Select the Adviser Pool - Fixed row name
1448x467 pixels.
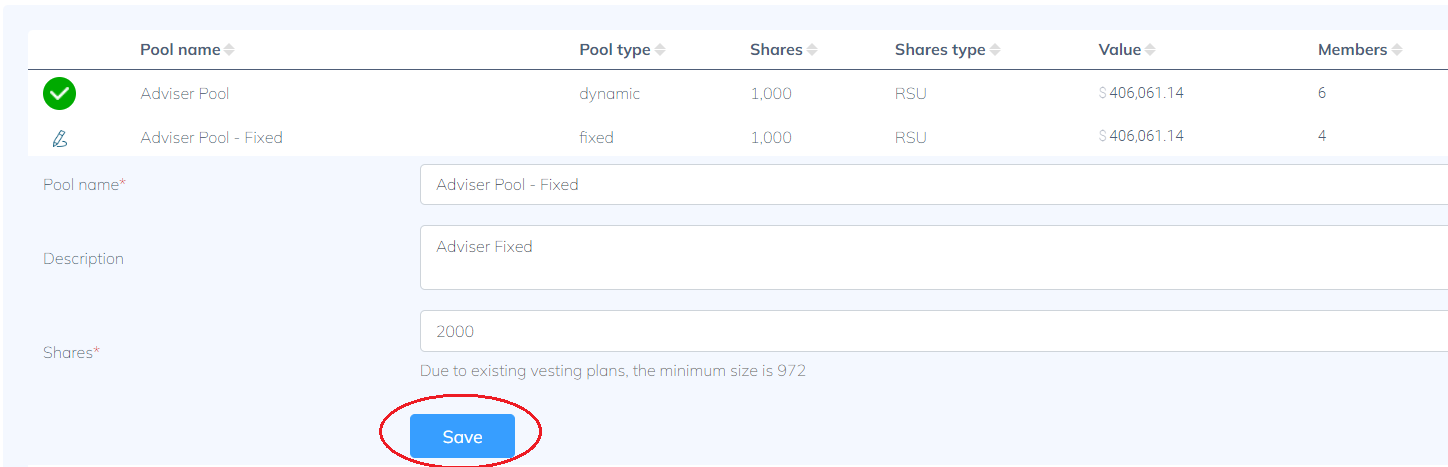click(211, 137)
